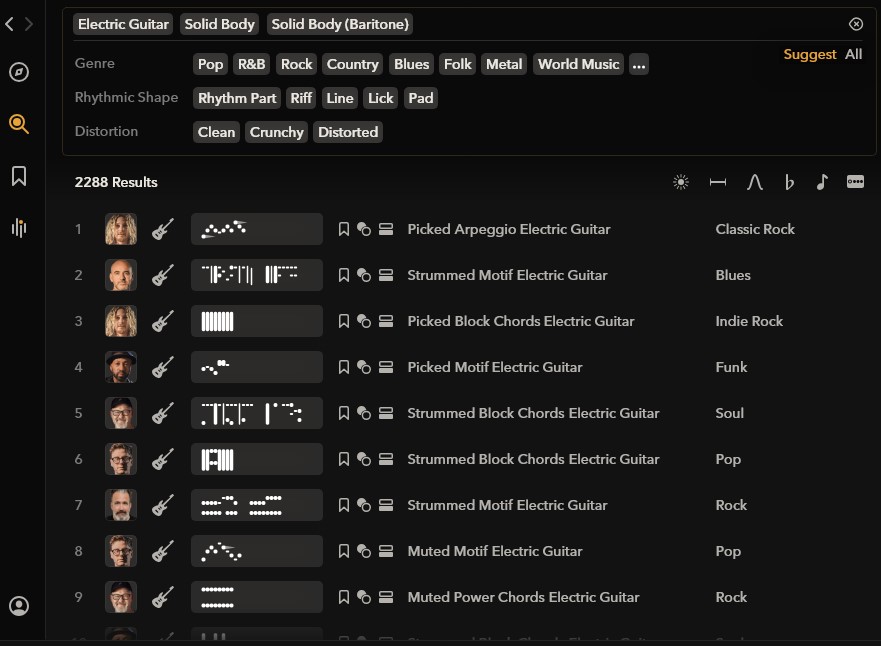This screenshot has width=881, height=646.
Task: Open saved Bookmarks from the sidebar
Action: 19,176
